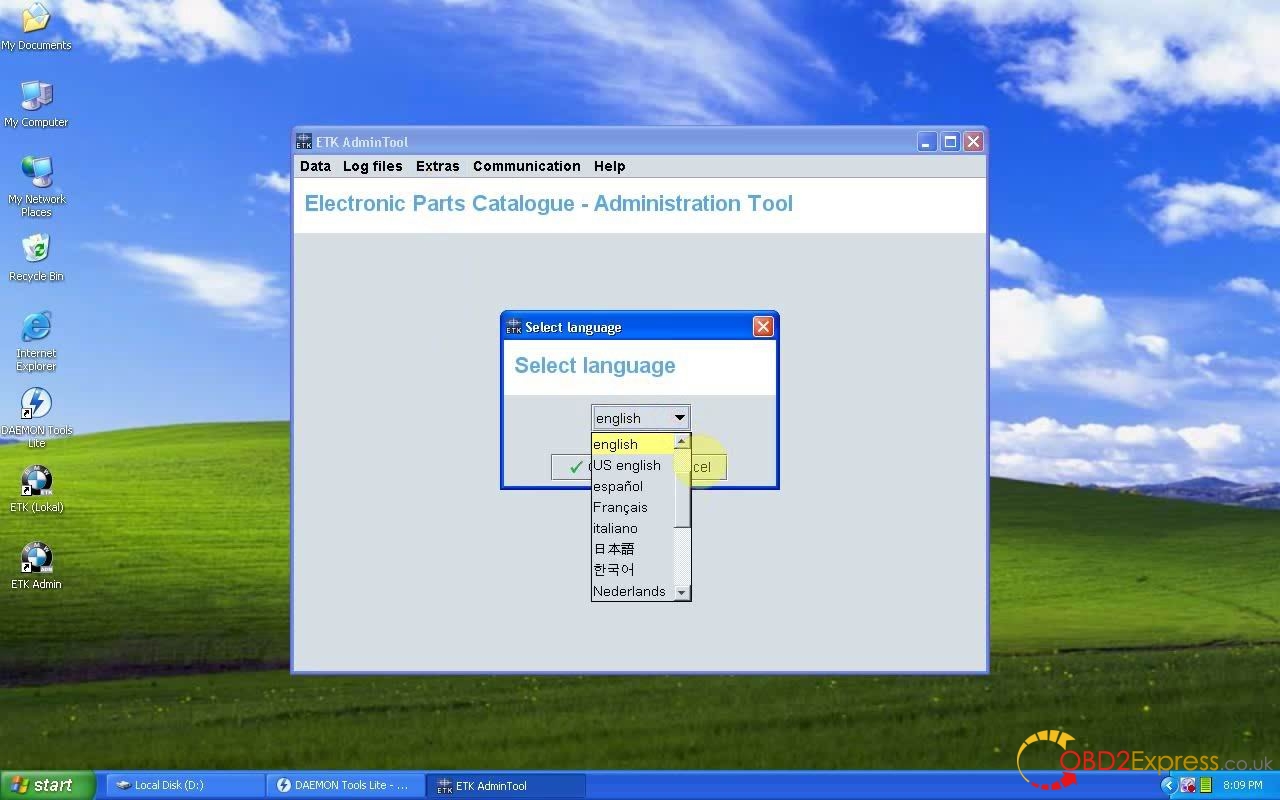Select US english from language list
1280x800 pixels.
point(627,465)
